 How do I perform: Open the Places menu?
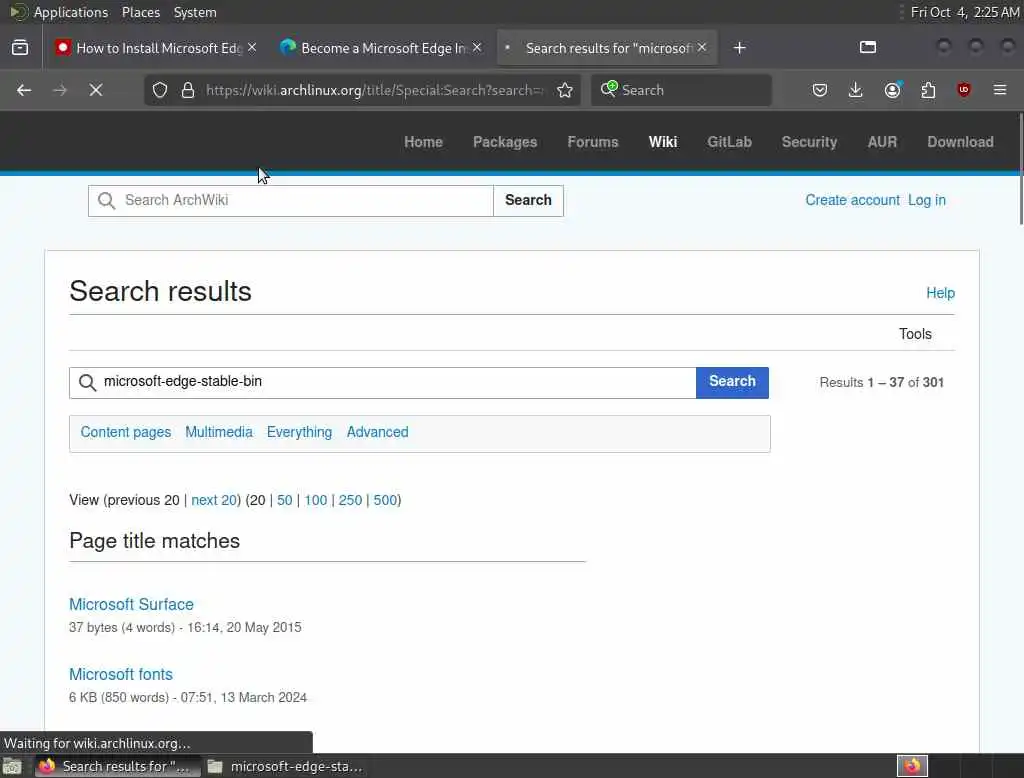pyautogui.click(x=141, y=12)
